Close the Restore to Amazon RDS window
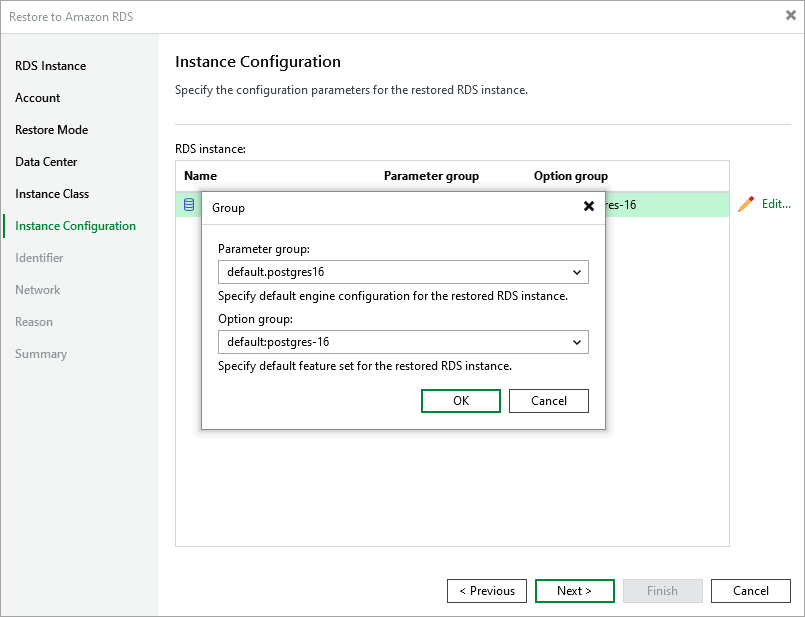 point(791,16)
